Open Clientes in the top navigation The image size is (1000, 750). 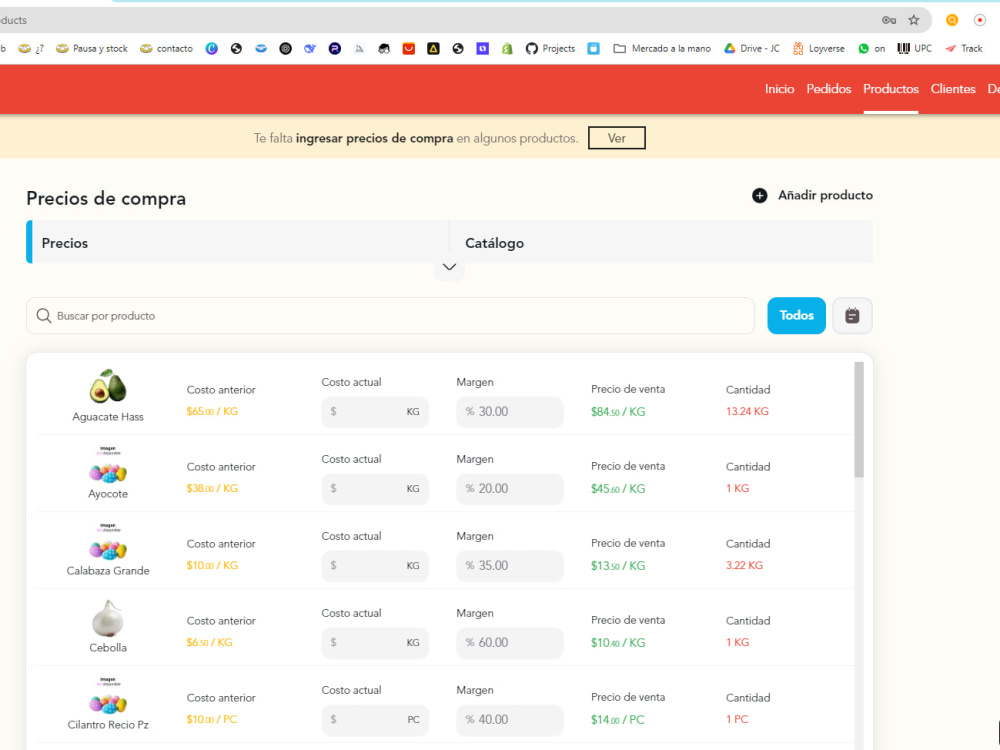coord(952,89)
